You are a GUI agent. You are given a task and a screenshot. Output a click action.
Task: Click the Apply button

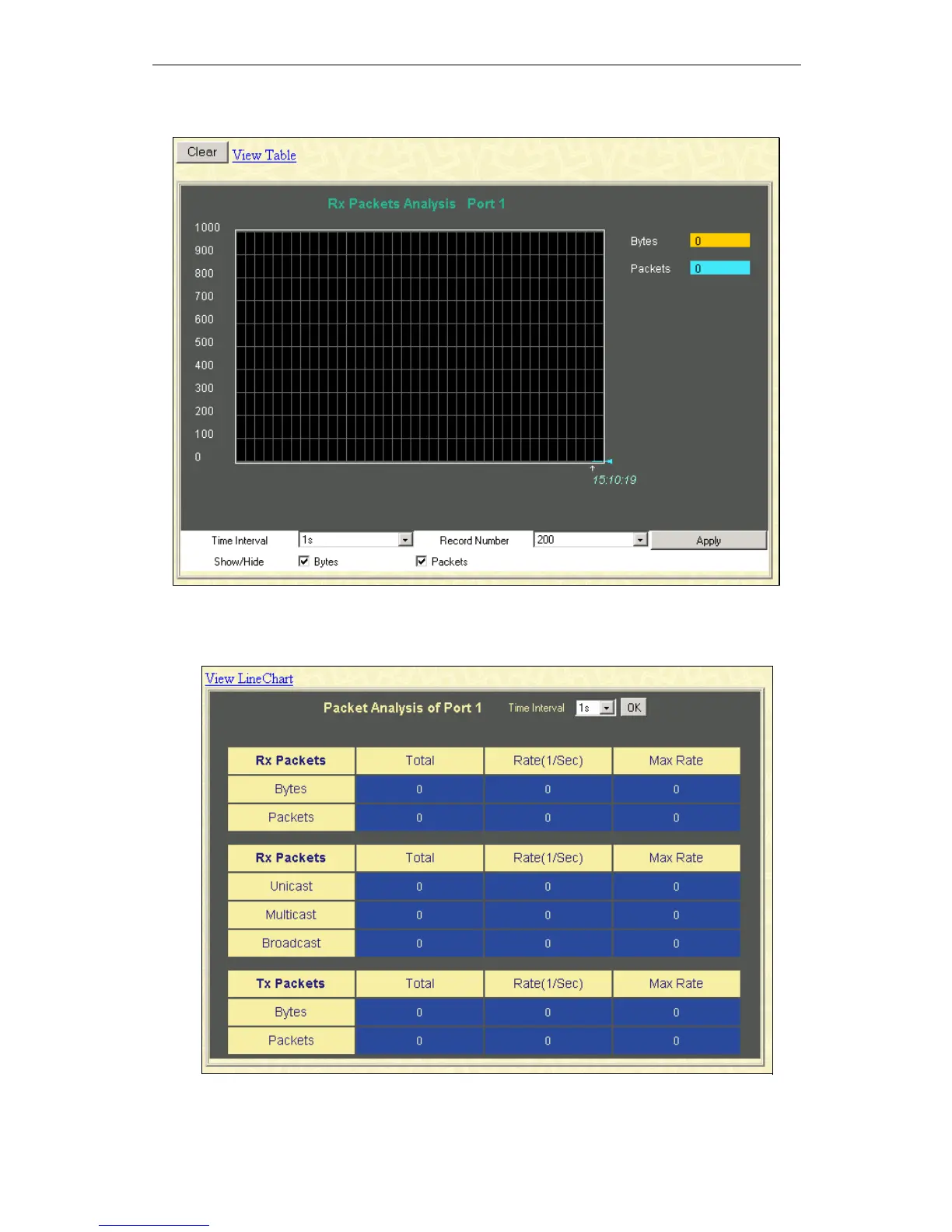[709, 541]
